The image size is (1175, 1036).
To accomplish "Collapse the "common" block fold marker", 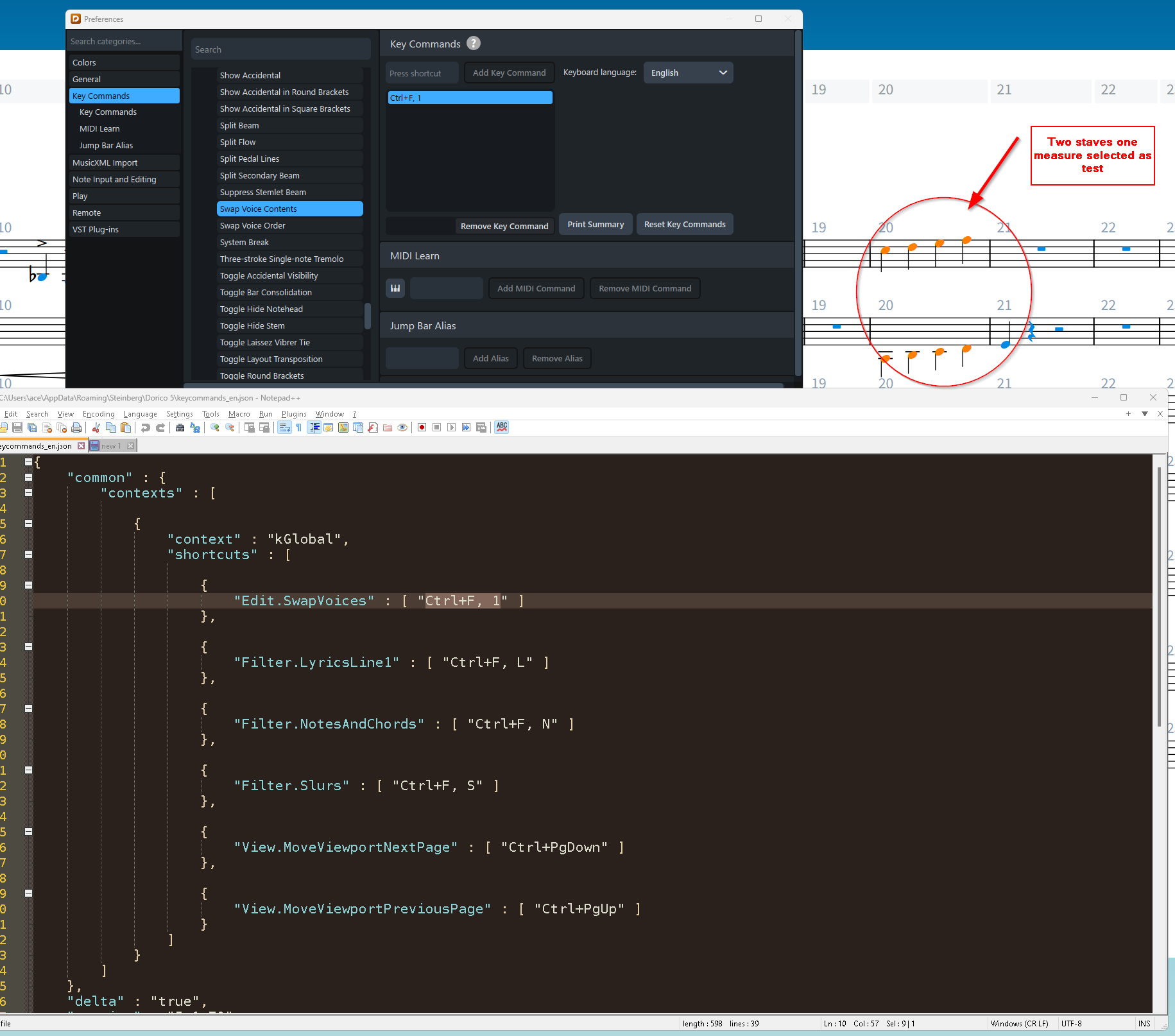I will [28, 477].
